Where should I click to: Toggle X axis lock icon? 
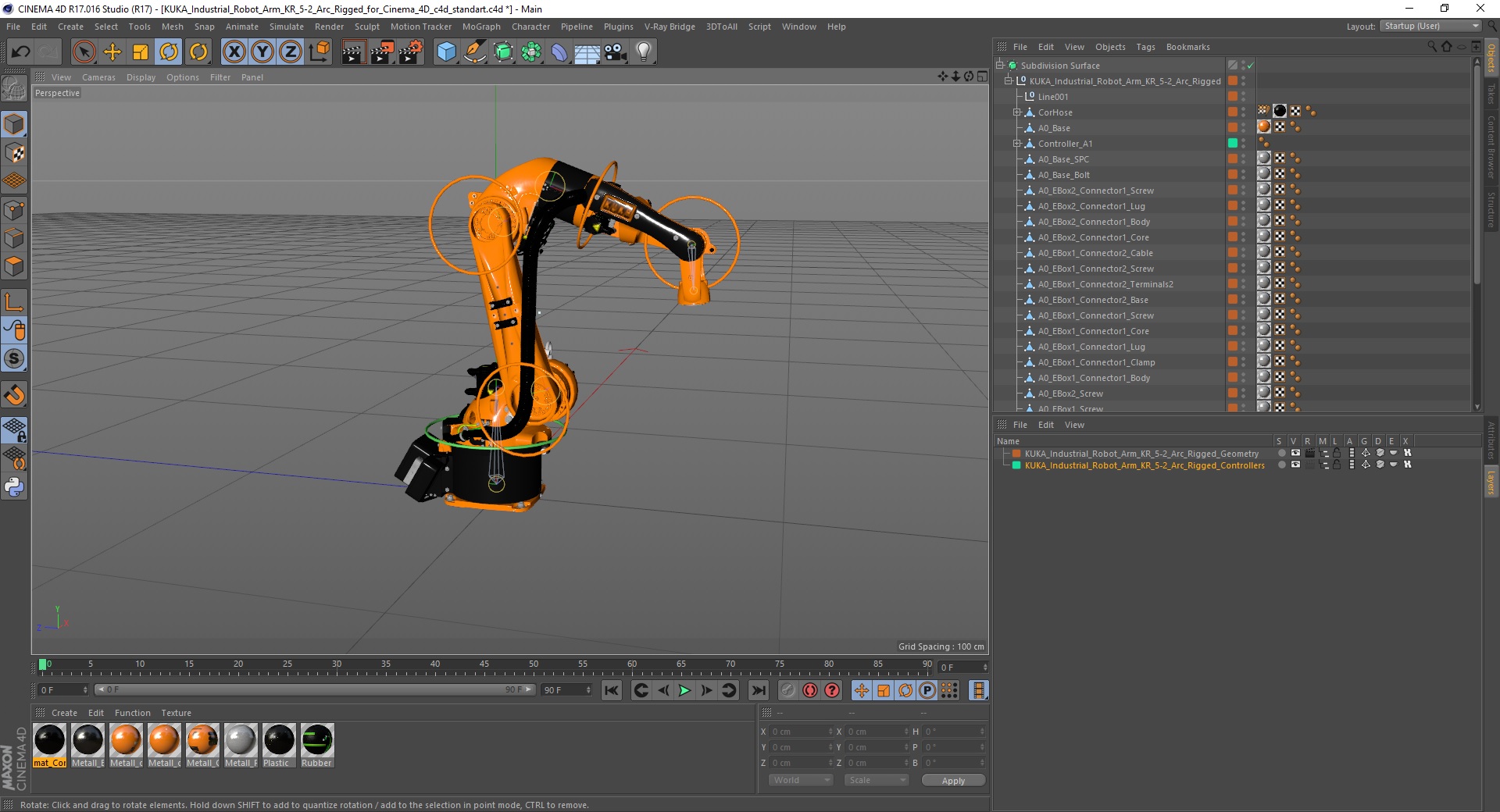pos(234,52)
